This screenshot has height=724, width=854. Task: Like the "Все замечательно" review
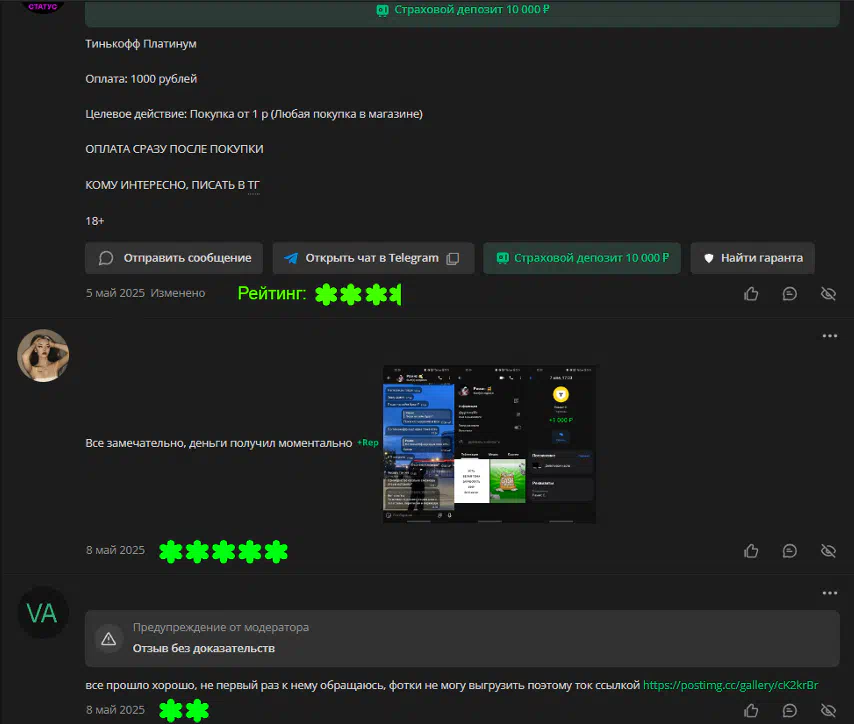tap(751, 551)
